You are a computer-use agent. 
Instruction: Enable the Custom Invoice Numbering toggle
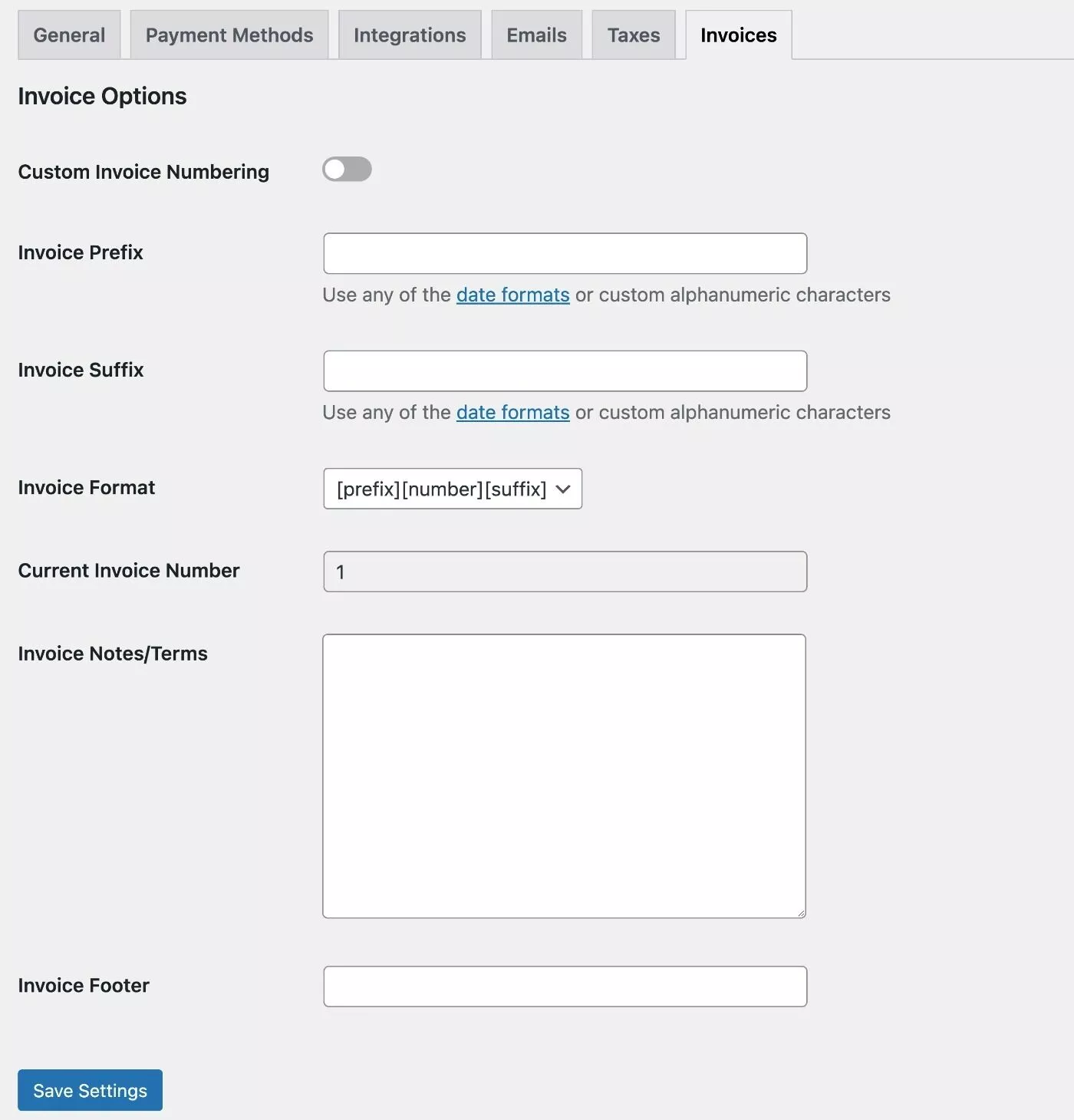(x=347, y=170)
